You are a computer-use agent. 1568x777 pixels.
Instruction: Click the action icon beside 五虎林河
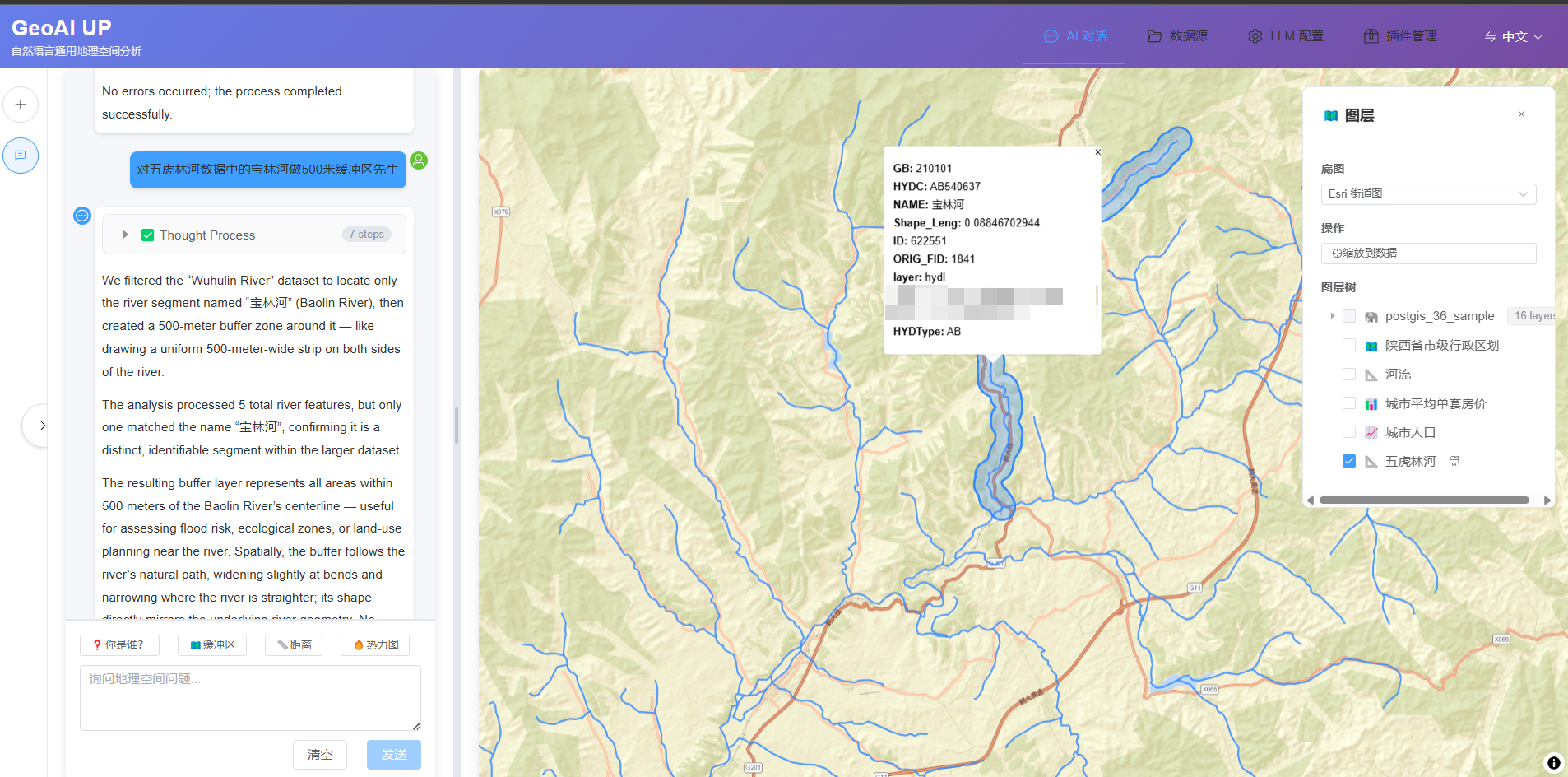[x=1454, y=461]
